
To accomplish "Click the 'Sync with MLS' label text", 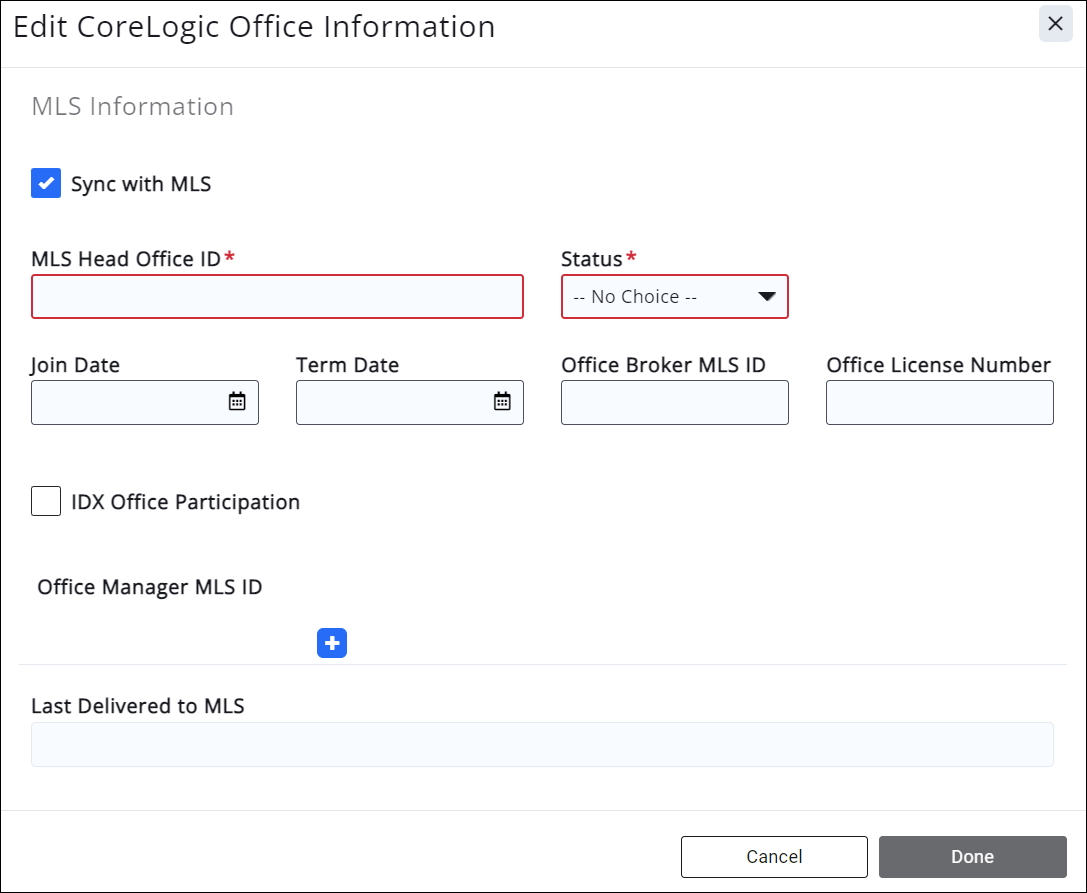I will [141, 184].
